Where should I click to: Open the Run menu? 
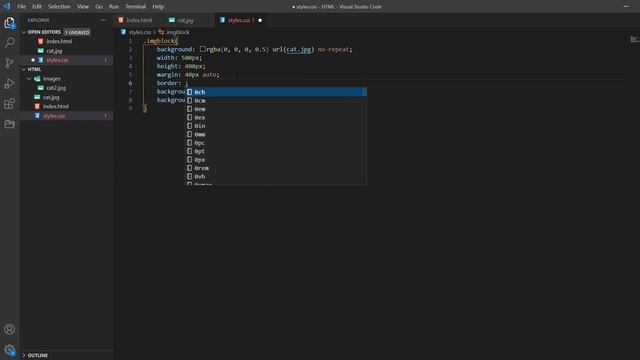pos(114,7)
